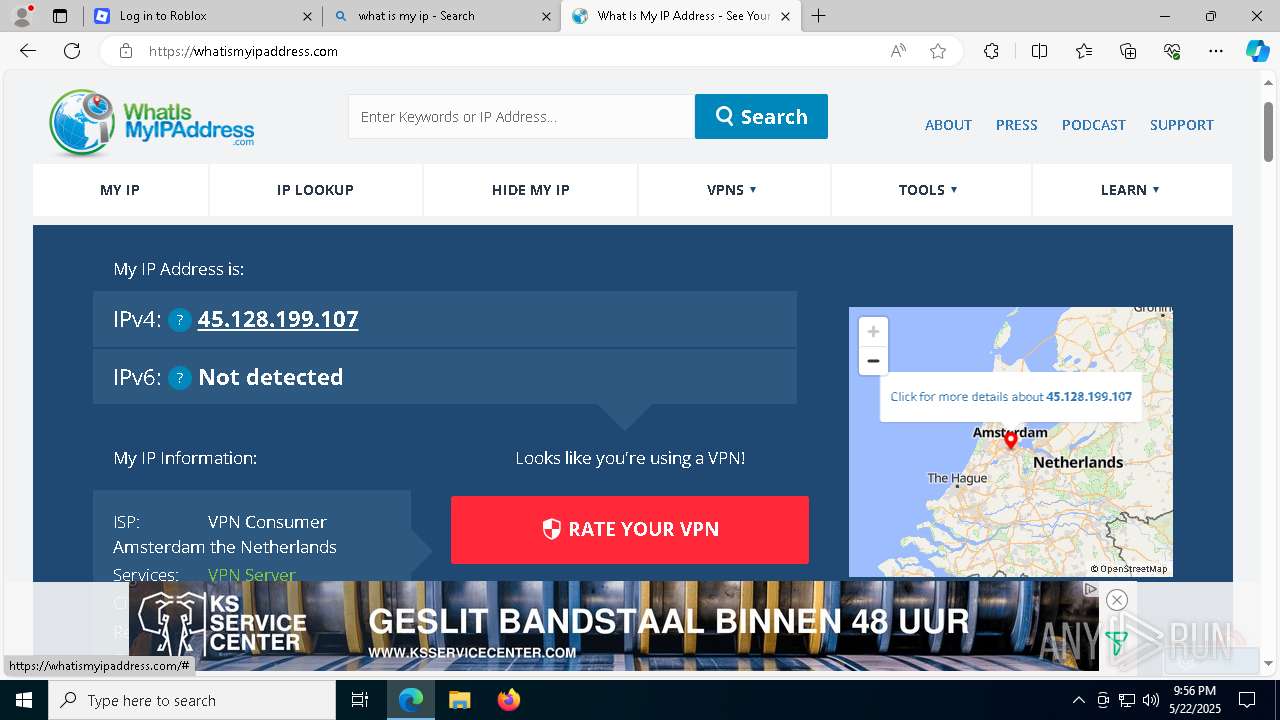Open Task View on the taskbar
The width and height of the screenshot is (1280, 720).
pos(360,700)
